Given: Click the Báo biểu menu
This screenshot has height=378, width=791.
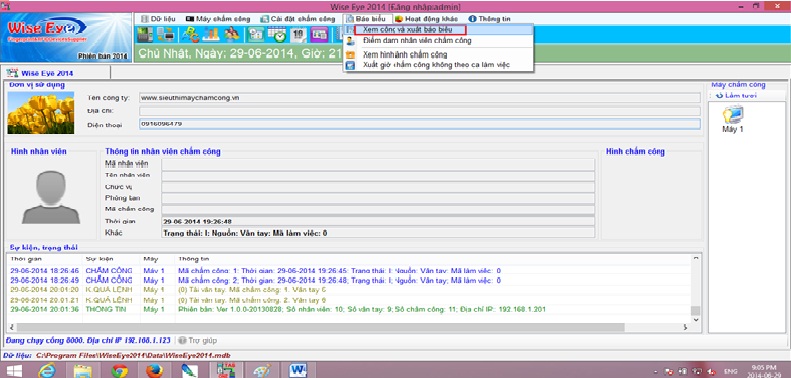Looking at the screenshot, I should (x=366, y=19).
